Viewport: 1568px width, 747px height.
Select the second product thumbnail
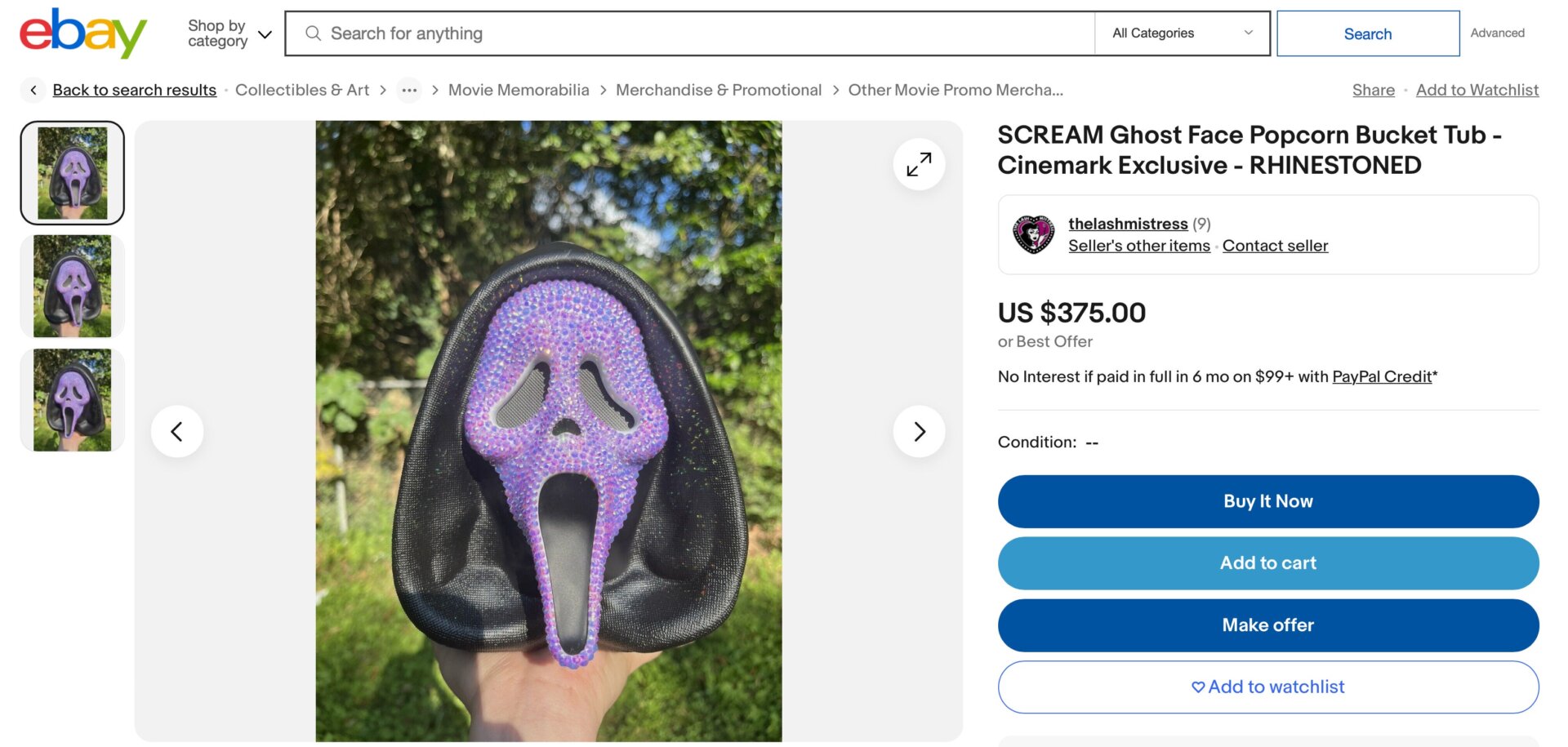72,285
